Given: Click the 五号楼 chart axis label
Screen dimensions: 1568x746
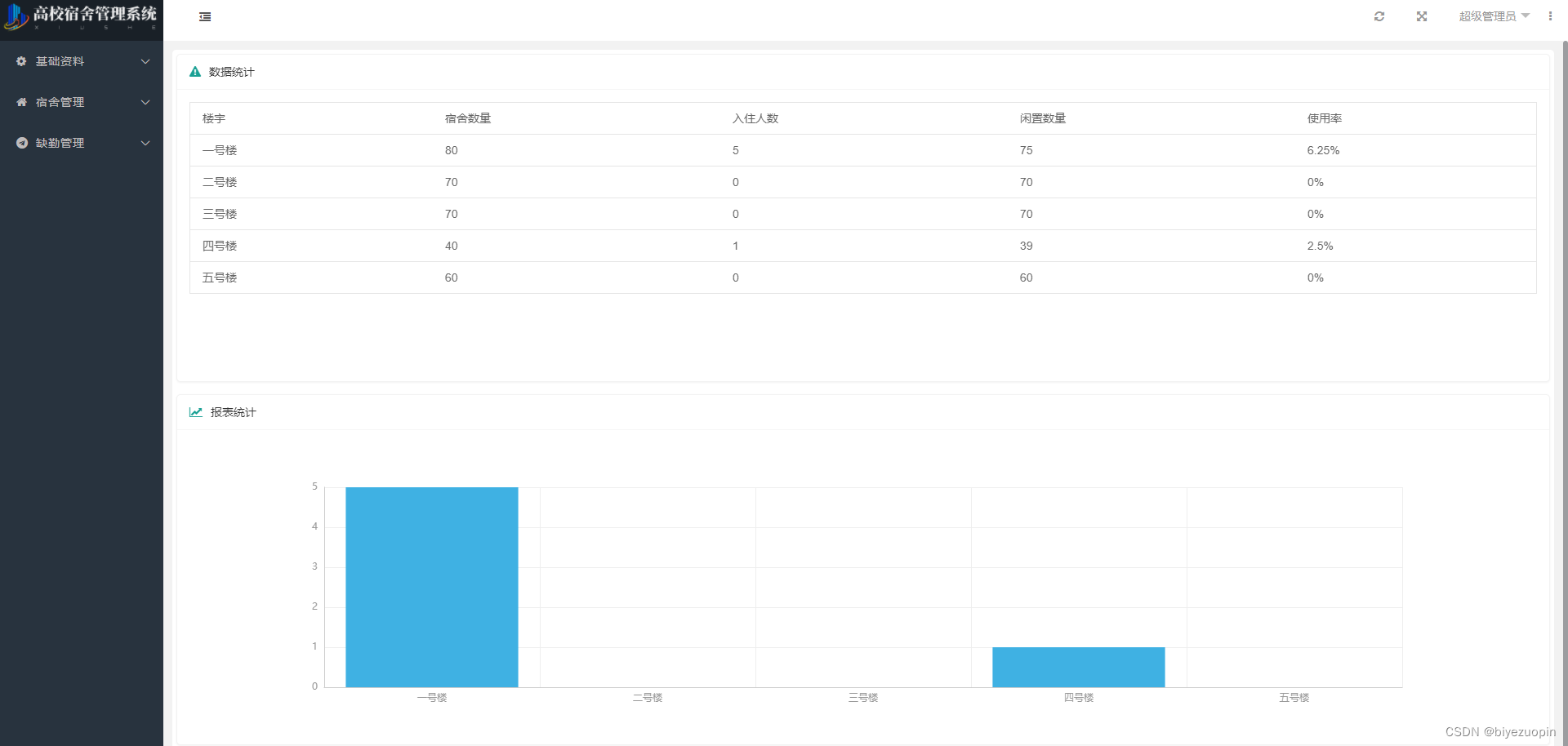Looking at the screenshot, I should point(1294,698).
